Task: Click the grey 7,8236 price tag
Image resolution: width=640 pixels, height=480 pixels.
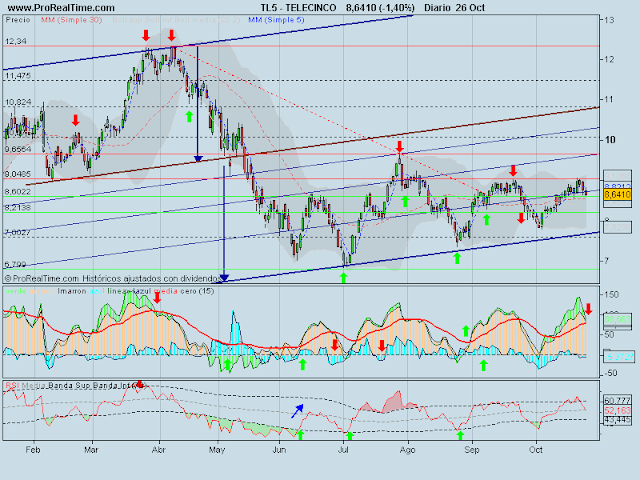Action: point(618,227)
